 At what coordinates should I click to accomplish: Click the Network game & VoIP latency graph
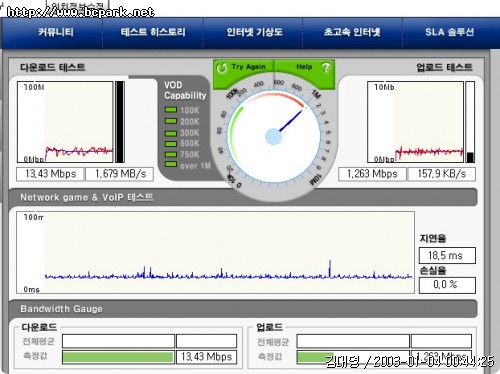coord(215,252)
